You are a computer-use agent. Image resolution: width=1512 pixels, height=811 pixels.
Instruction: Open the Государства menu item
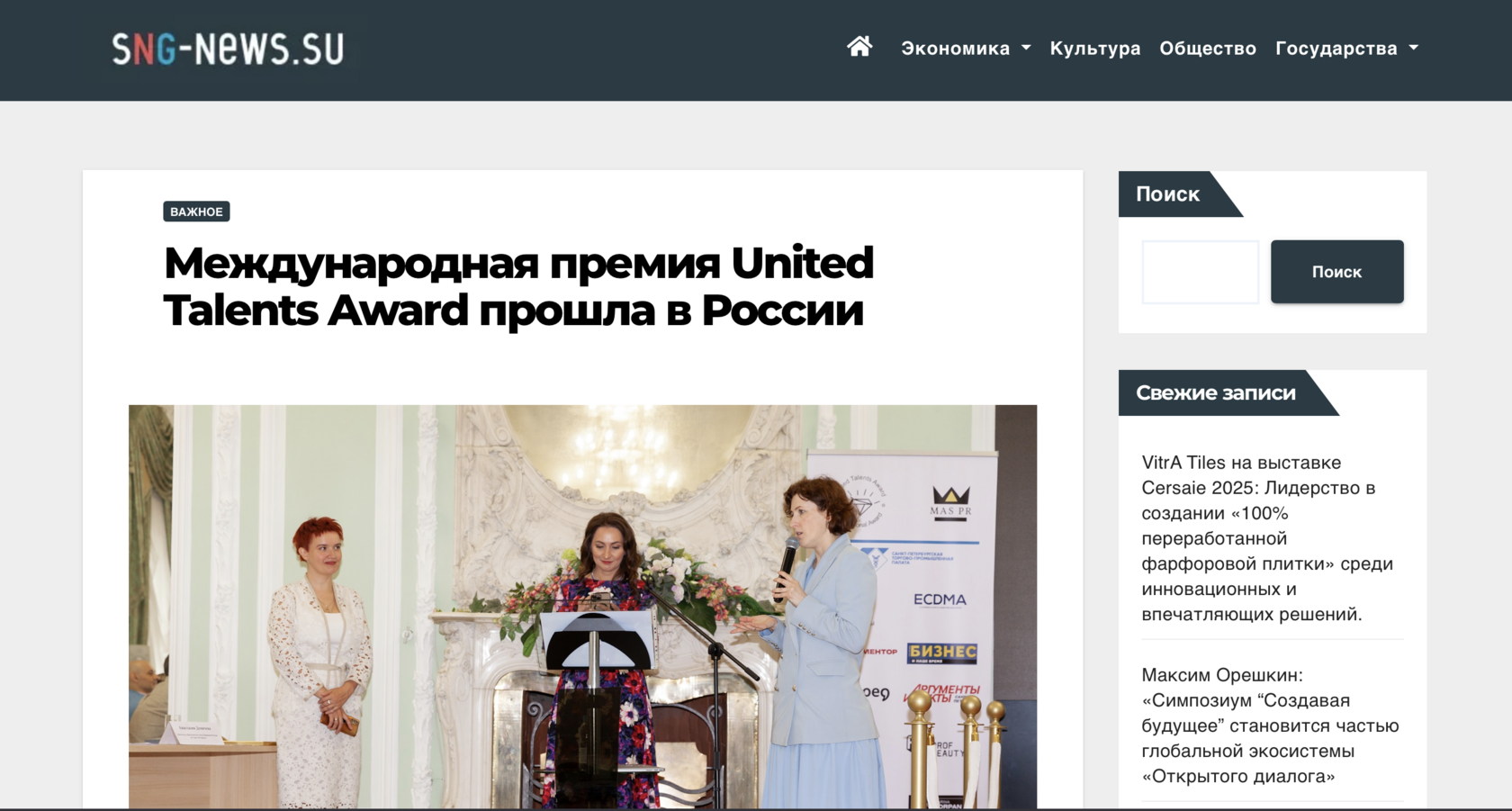[x=1336, y=49]
